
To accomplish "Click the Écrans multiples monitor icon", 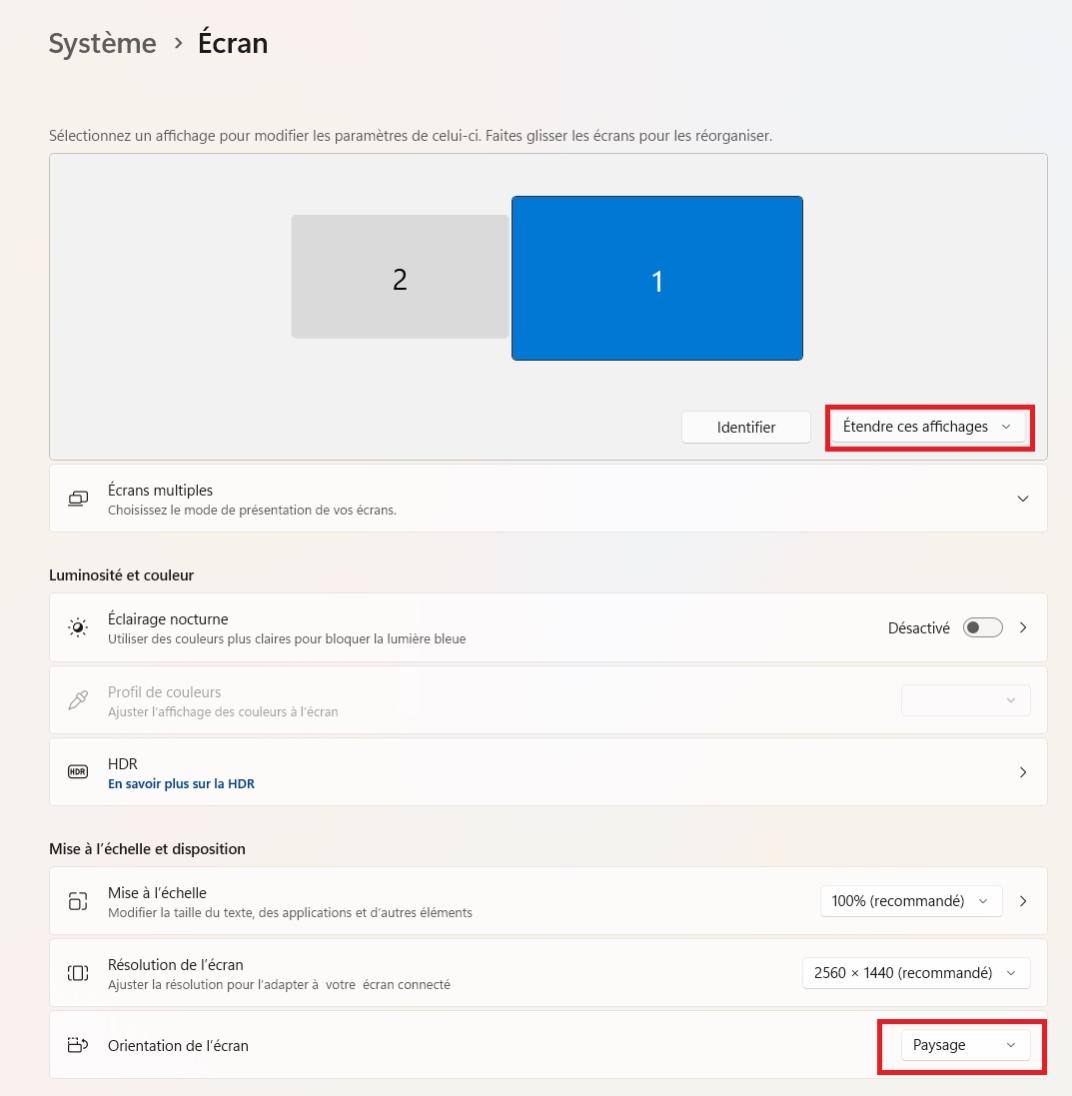I will [x=77, y=498].
